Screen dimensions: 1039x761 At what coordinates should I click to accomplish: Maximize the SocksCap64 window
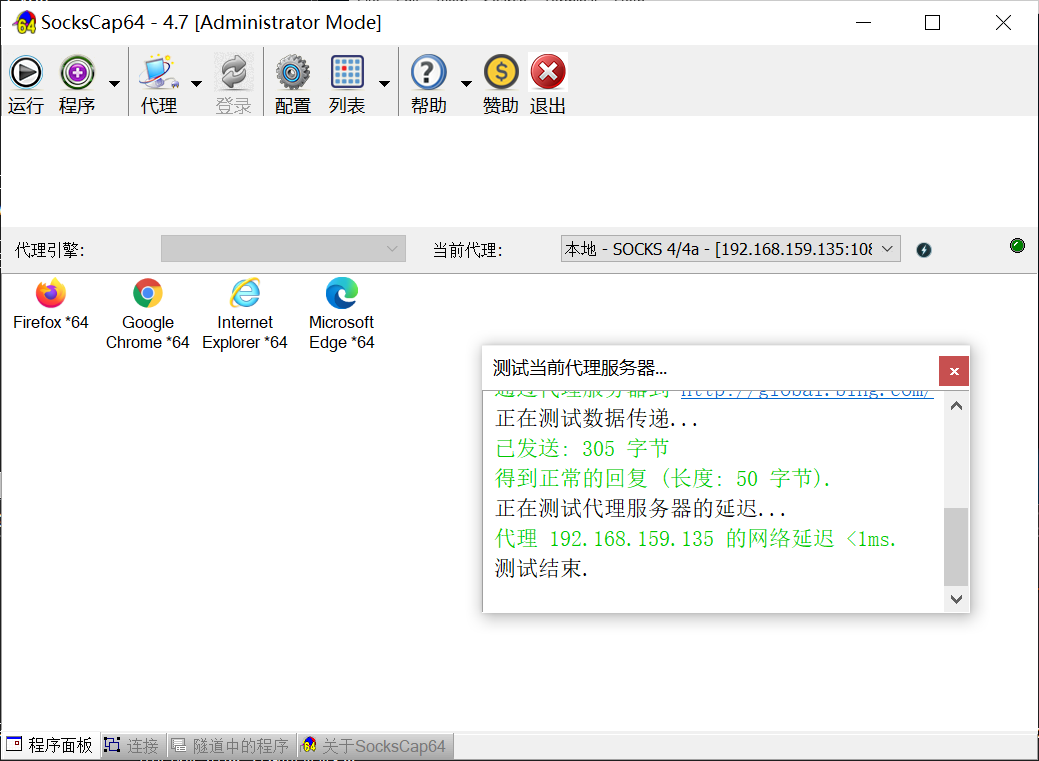click(932, 23)
